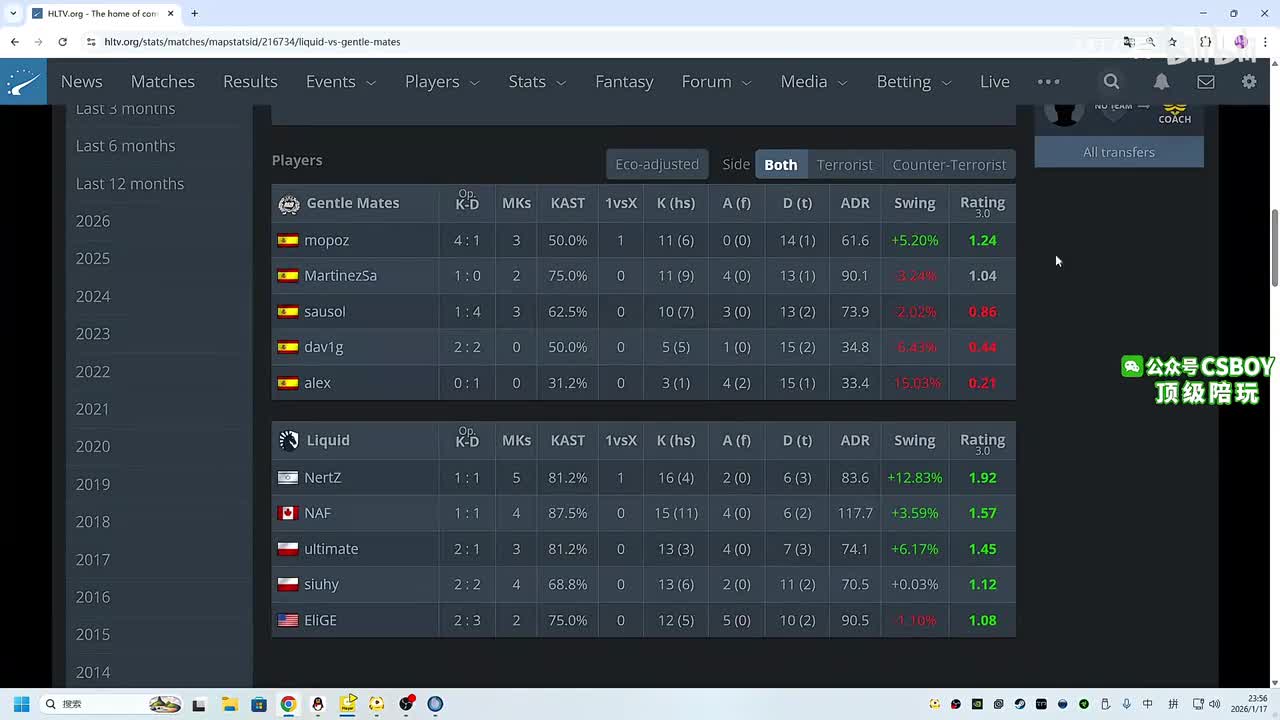The image size is (1280, 720).
Task: Open the notifications bell icon
Action: (1161, 82)
